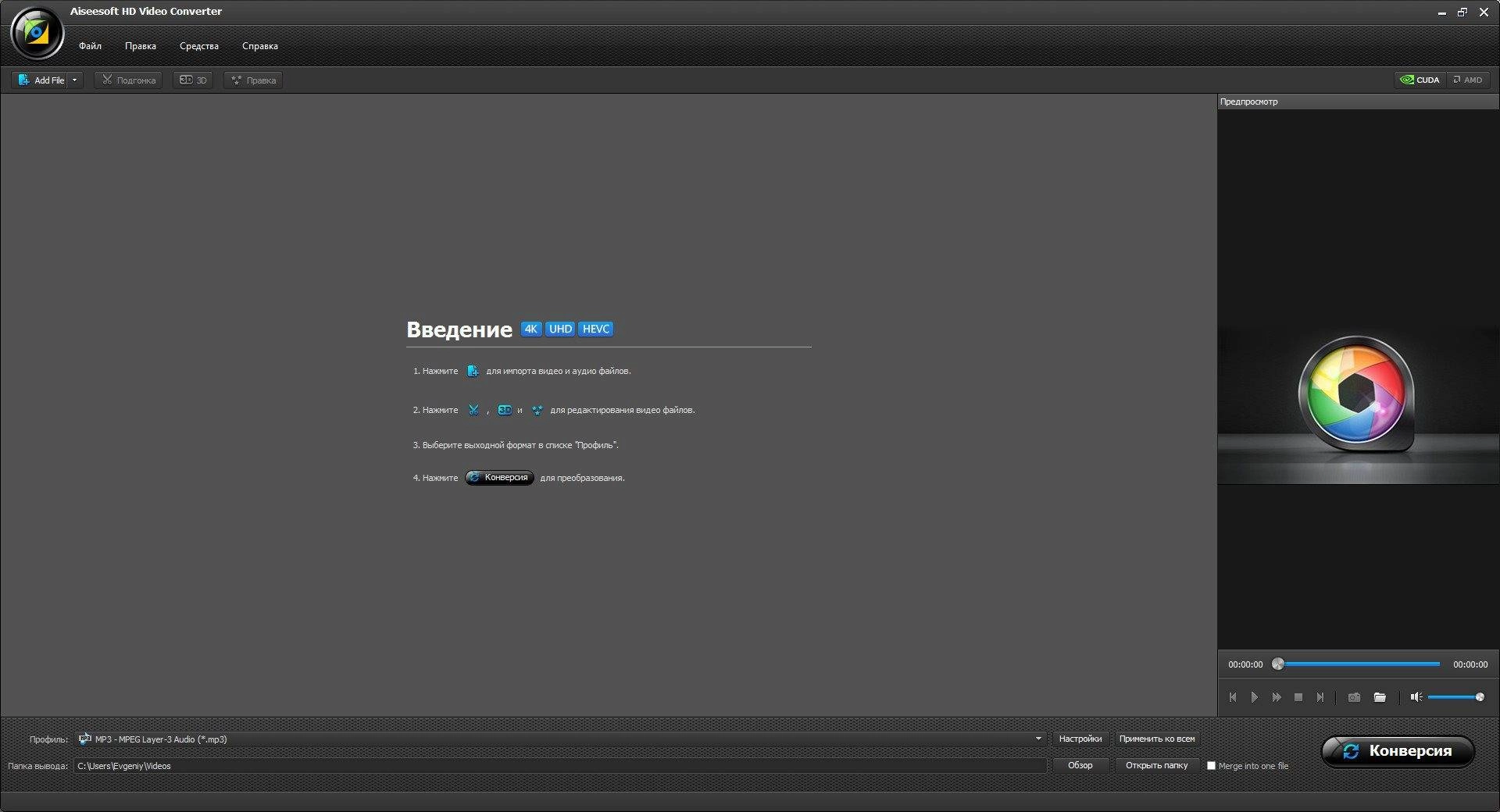Click the 3D icon in step 2
1500x812 pixels.
point(505,410)
